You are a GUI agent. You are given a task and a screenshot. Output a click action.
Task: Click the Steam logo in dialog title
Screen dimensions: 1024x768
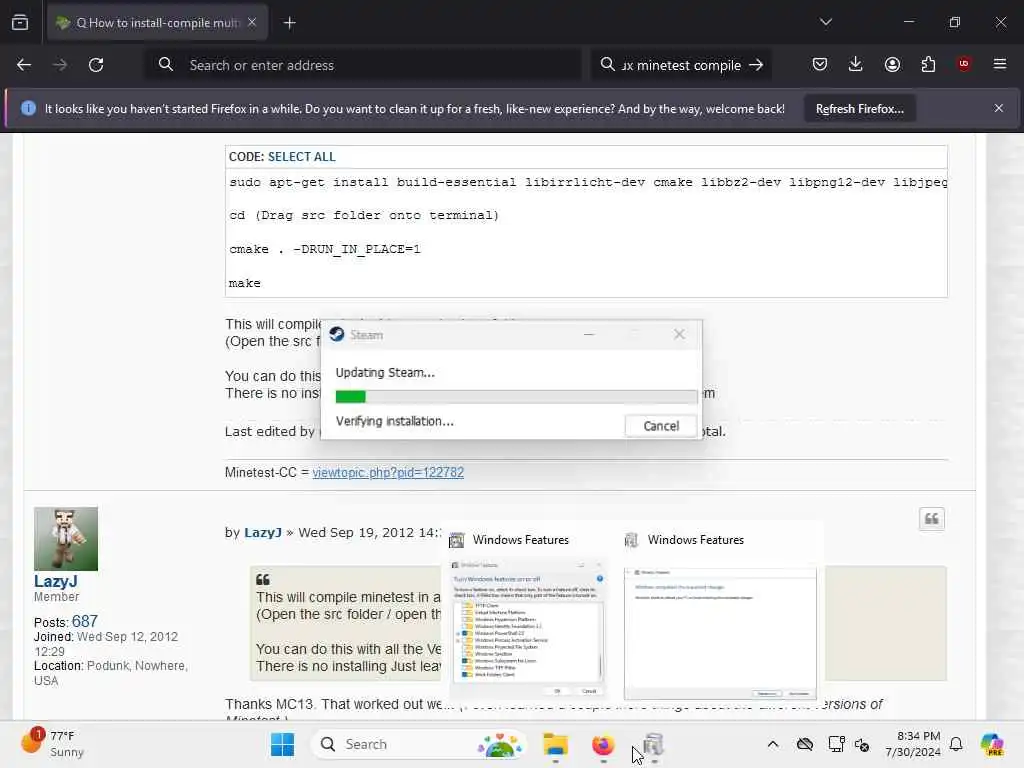[337, 334]
